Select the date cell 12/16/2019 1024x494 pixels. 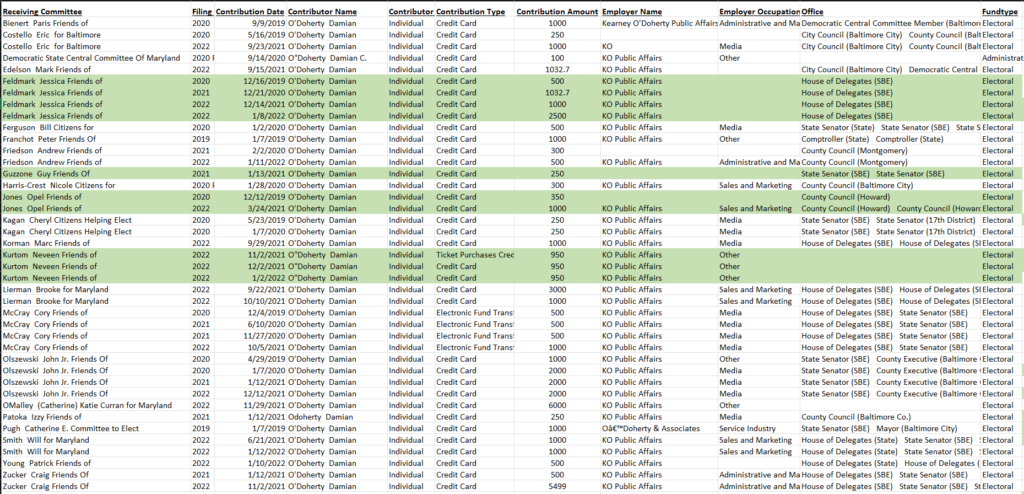coord(265,81)
